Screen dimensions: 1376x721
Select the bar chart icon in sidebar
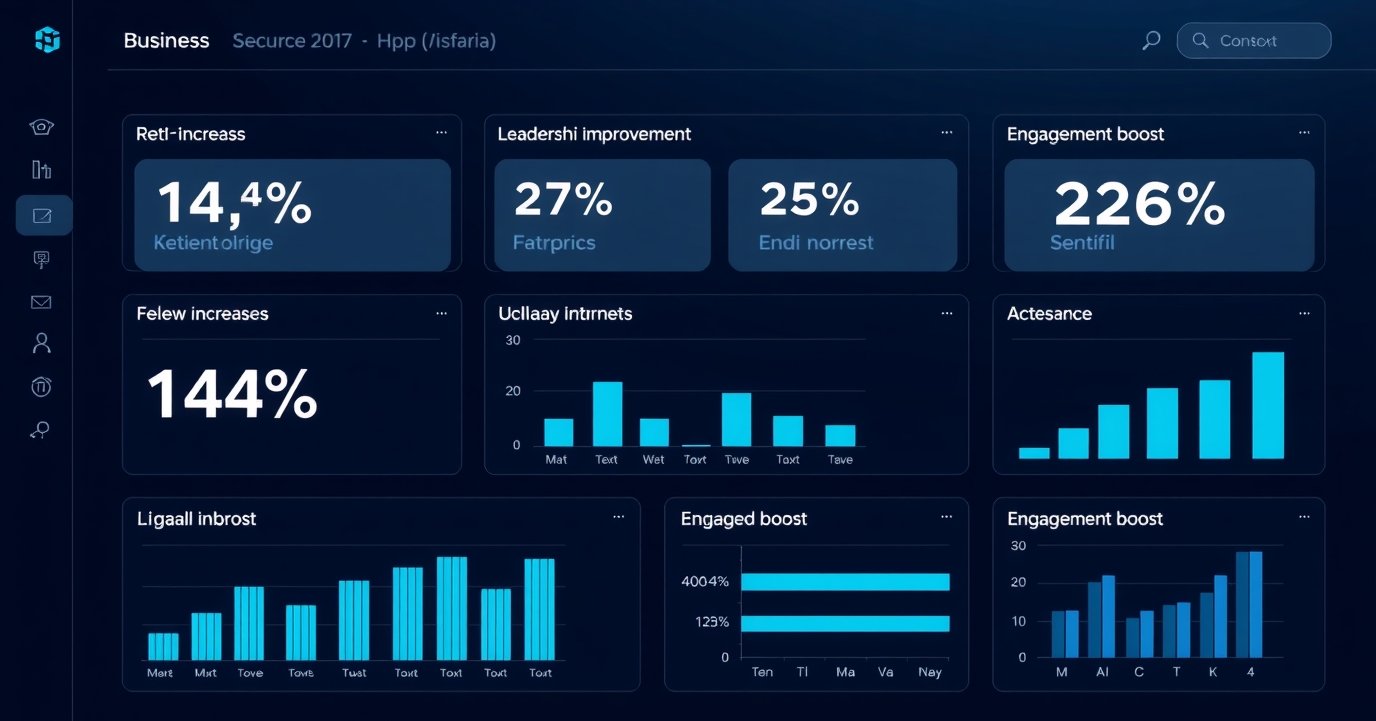42,170
